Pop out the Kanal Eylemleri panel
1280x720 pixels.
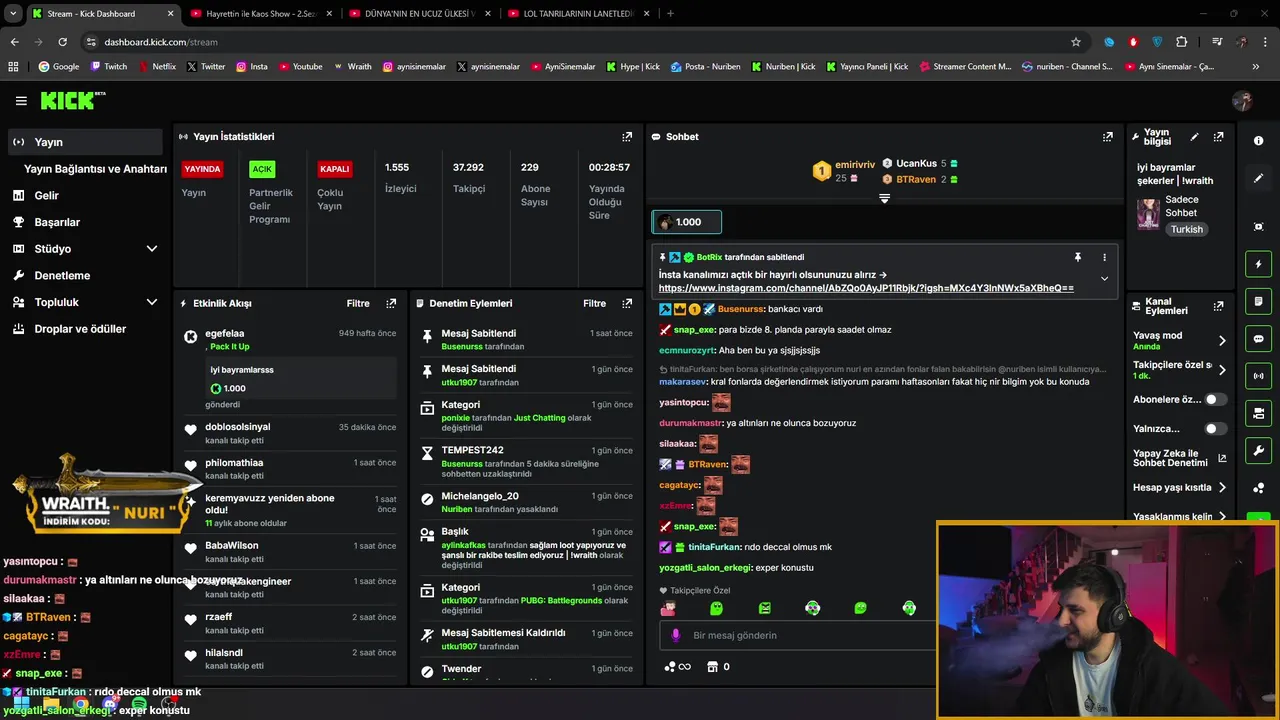point(1218,306)
